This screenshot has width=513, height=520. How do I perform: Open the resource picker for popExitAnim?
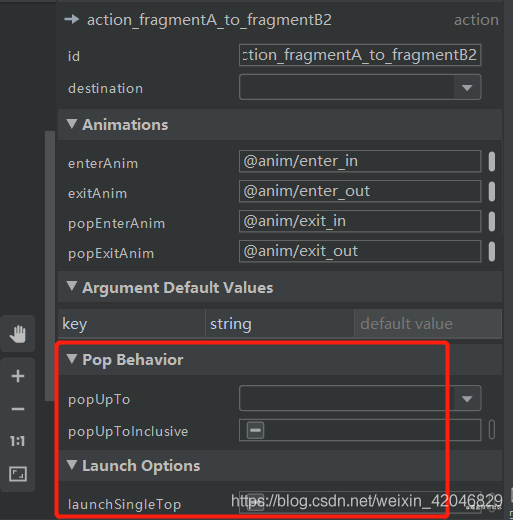tap(492, 252)
